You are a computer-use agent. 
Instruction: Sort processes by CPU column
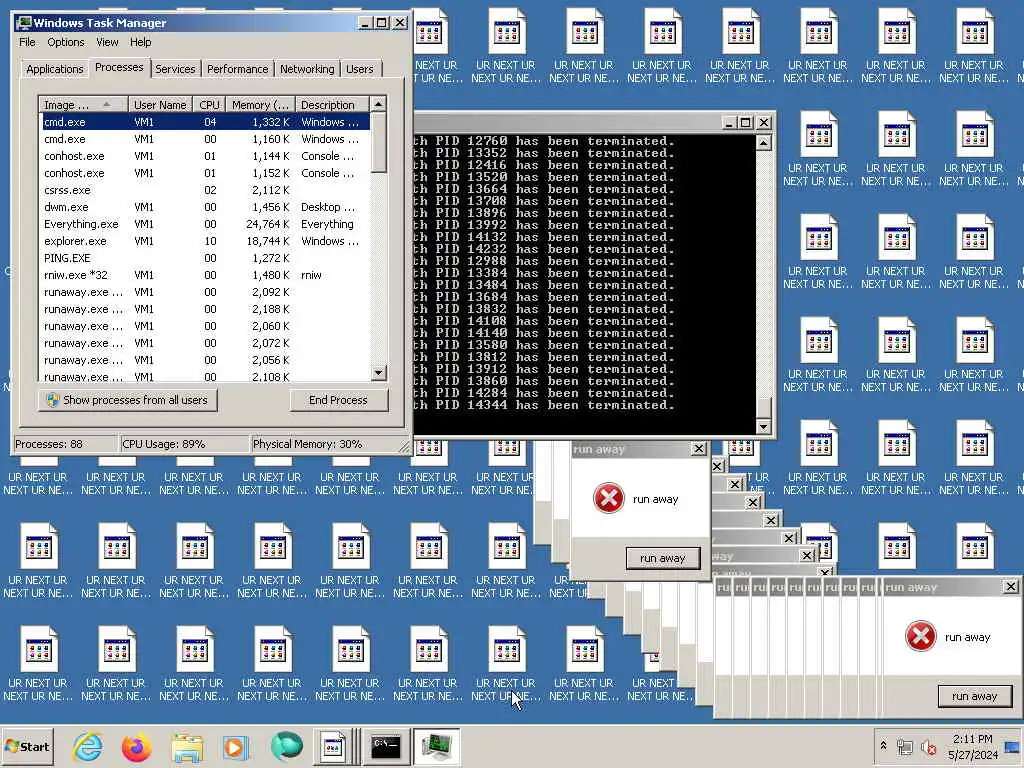[x=210, y=104]
